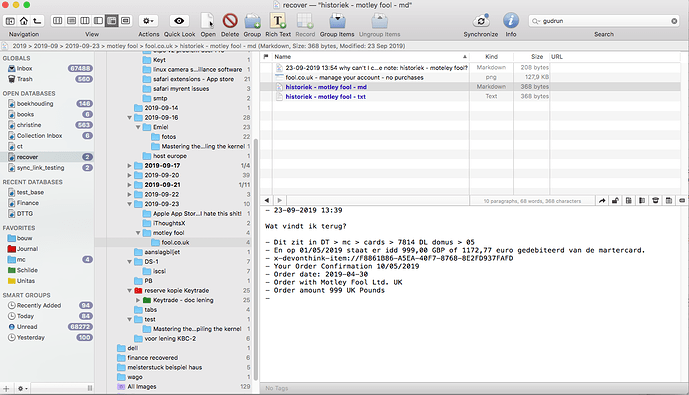Open the Trash in Globals
Viewport: 689px width, 395px height.
[x=25, y=79]
